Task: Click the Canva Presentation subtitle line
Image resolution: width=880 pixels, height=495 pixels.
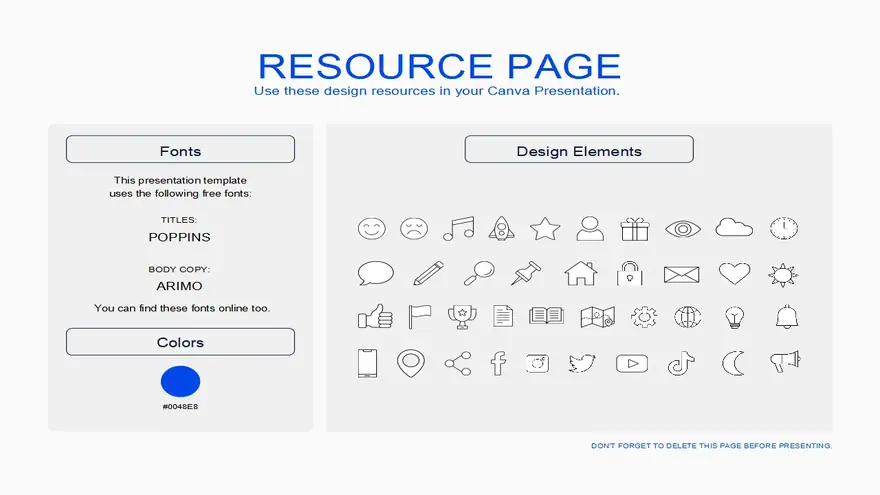Action: [x=437, y=91]
